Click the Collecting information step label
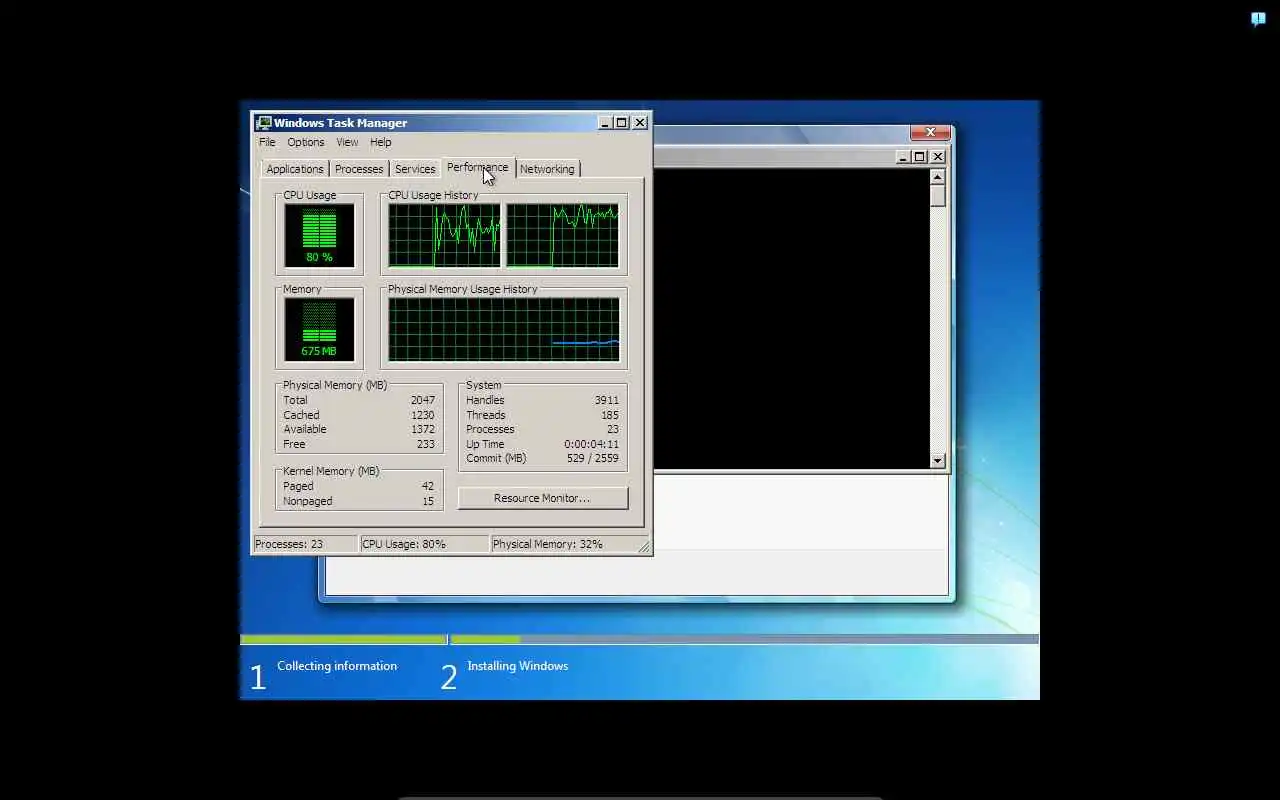The width and height of the screenshot is (1280, 800). tap(337, 666)
